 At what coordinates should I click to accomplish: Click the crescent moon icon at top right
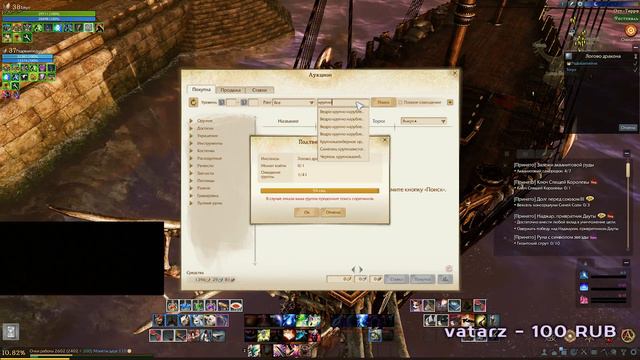(x=596, y=4)
